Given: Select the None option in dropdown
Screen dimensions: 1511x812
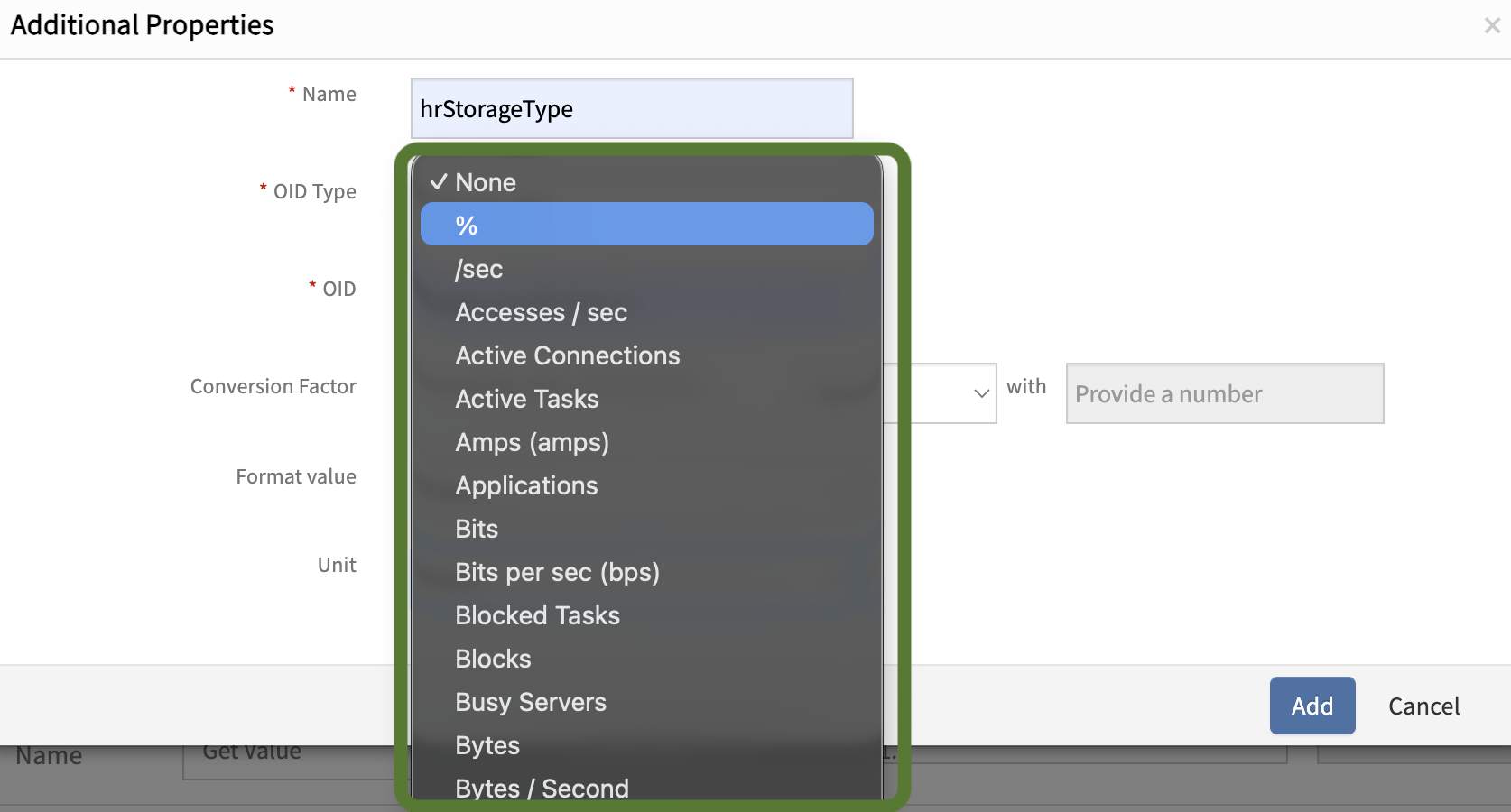Looking at the screenshot, I should tap(486, 182).
